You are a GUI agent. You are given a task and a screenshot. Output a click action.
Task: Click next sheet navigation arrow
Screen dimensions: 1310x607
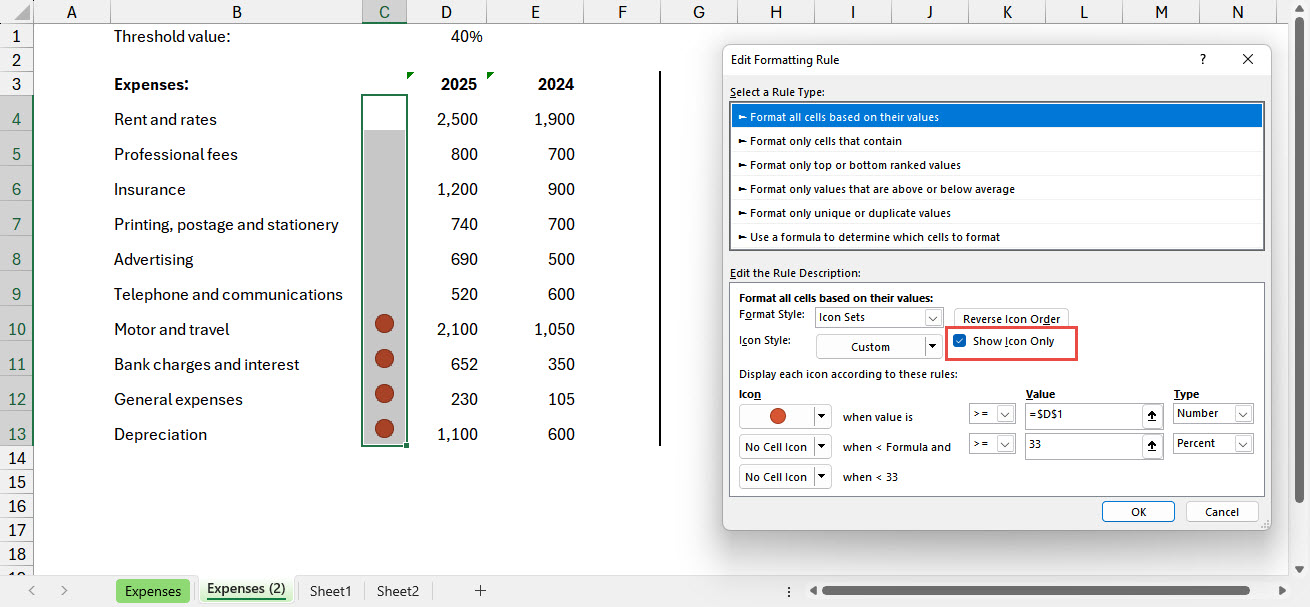coord(64,591)
